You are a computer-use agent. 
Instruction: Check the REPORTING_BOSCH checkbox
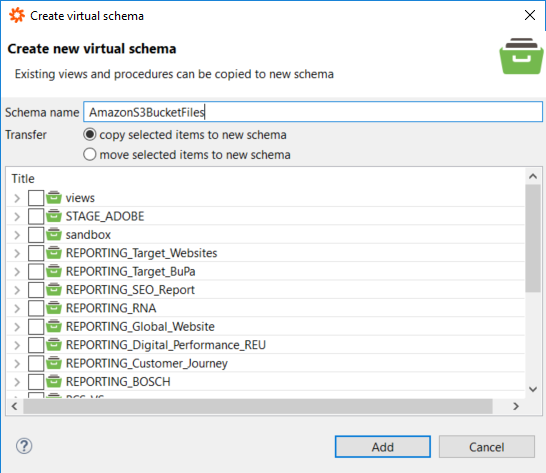(36, 382)
